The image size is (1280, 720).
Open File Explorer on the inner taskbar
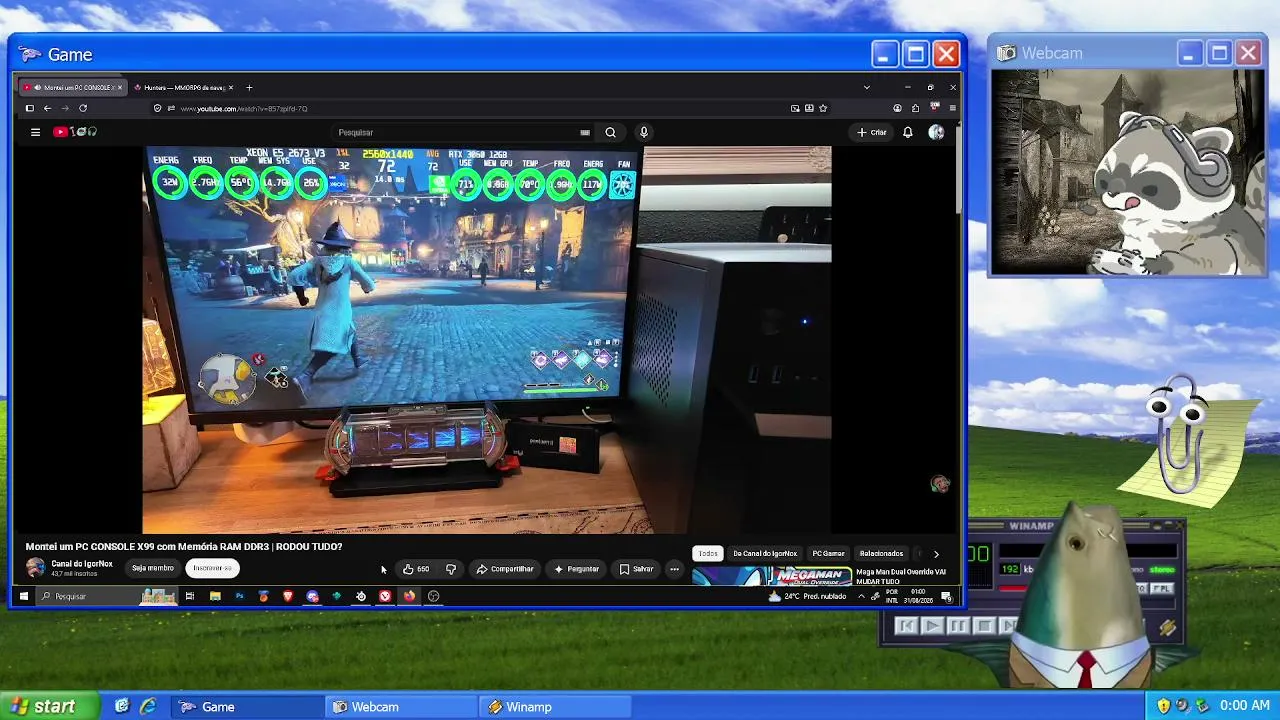point(215,596)
